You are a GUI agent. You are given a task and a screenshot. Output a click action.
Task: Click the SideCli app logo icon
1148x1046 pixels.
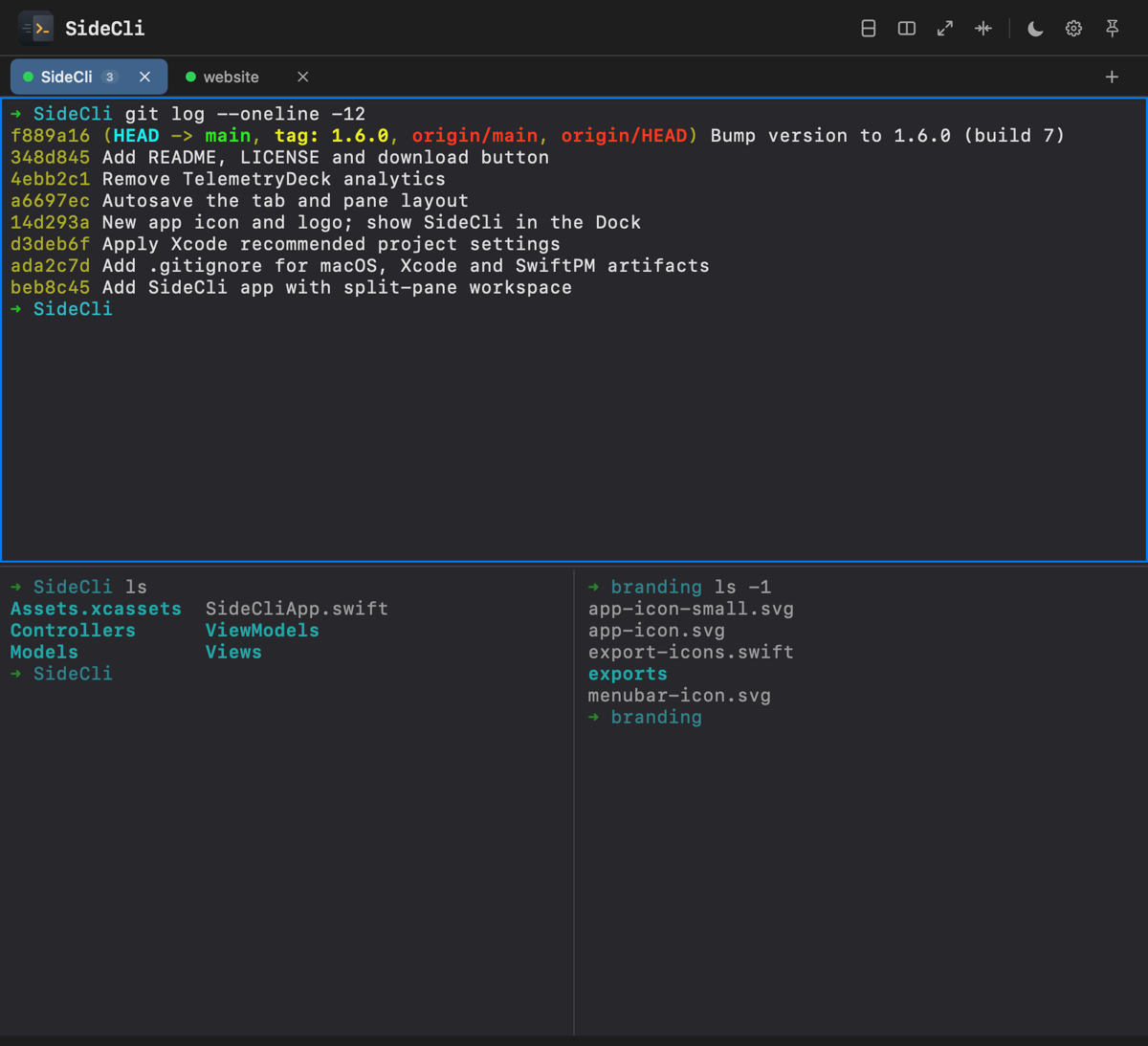pos(36,29)
